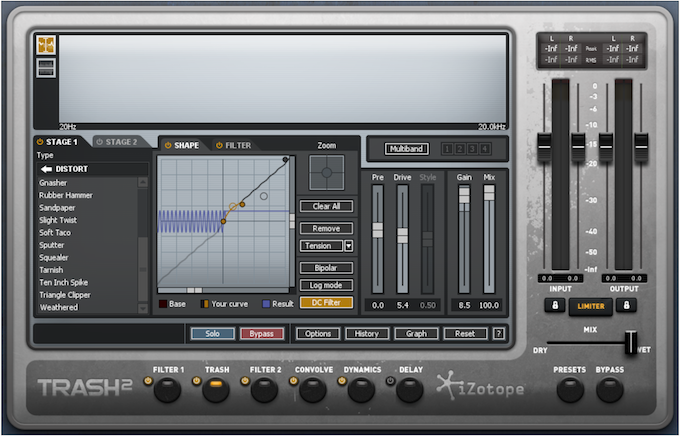Toggle the Stage 1 power icon

click(40, 142)
